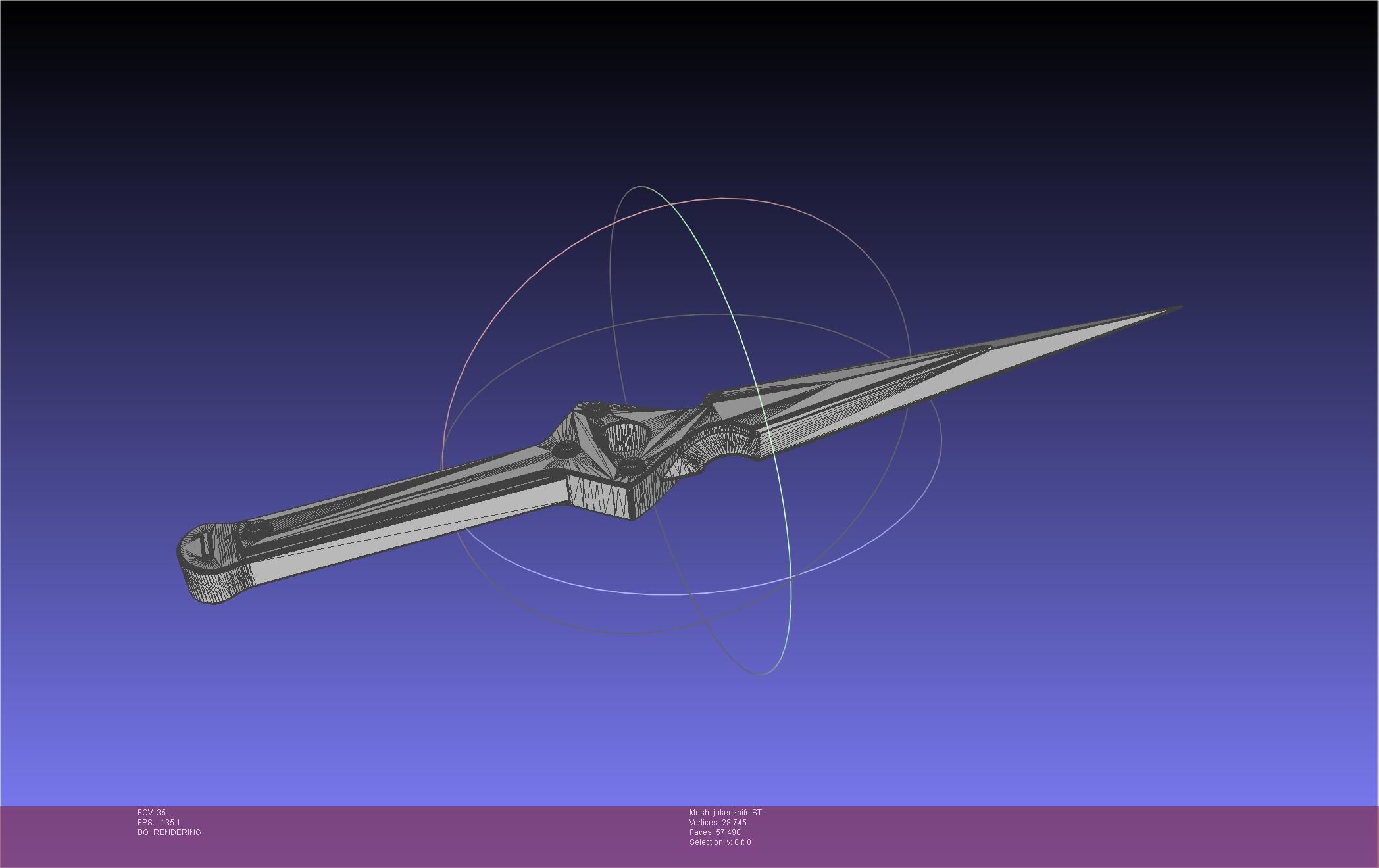The width and height of the screenshot is (1379, 868).
Task: Click the Vertices: 28,745 count
Action: [718, 823]
